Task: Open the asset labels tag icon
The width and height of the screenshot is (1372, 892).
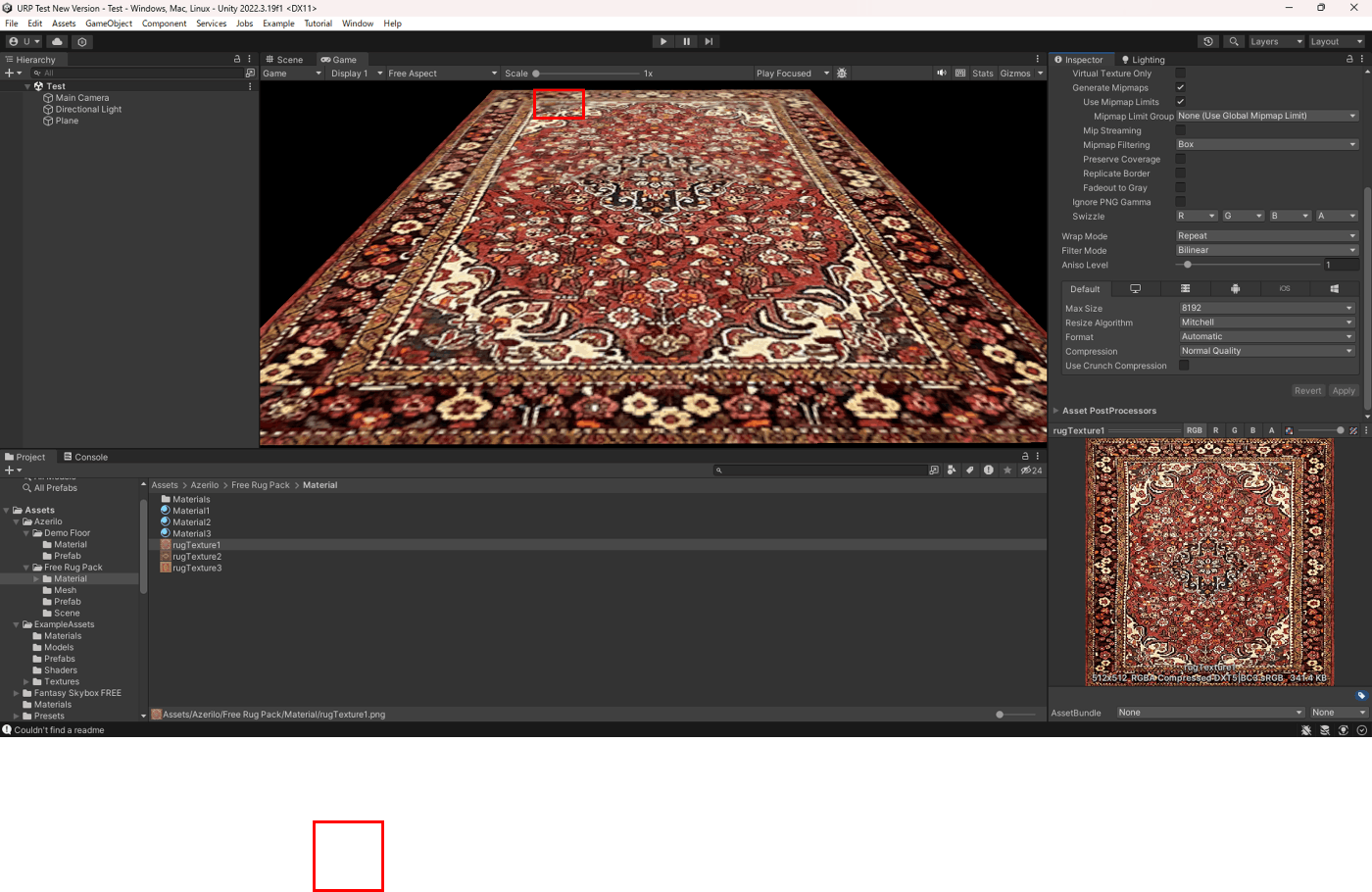Action: click(x=1361, y=696)
